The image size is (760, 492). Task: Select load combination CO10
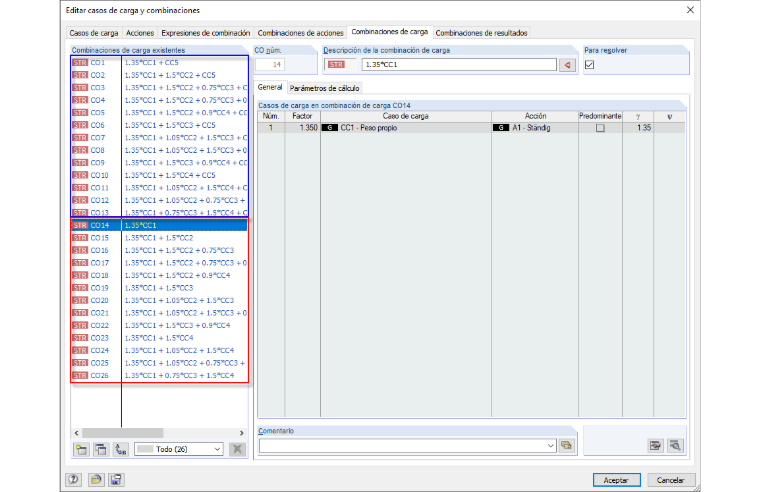click(159, 175)
